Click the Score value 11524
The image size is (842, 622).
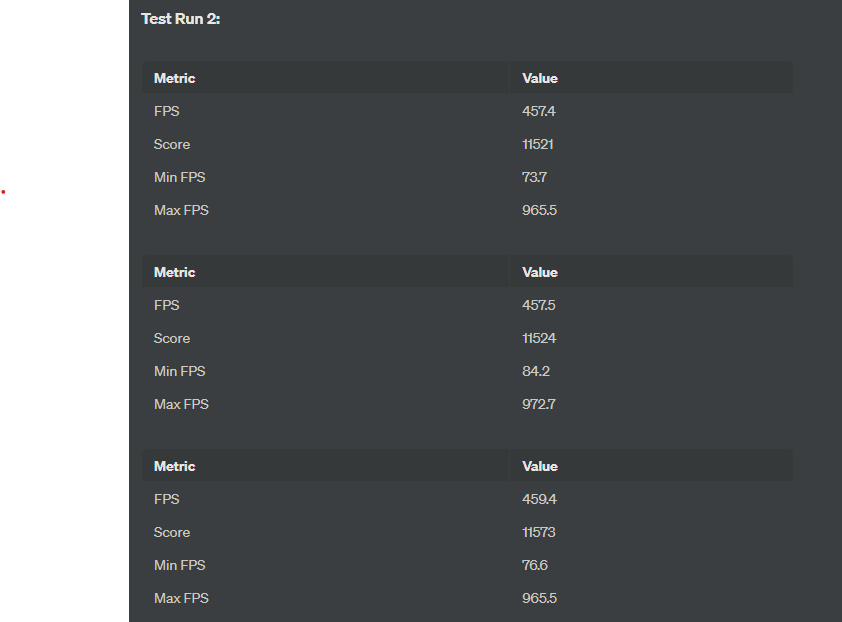coord(539,338)
